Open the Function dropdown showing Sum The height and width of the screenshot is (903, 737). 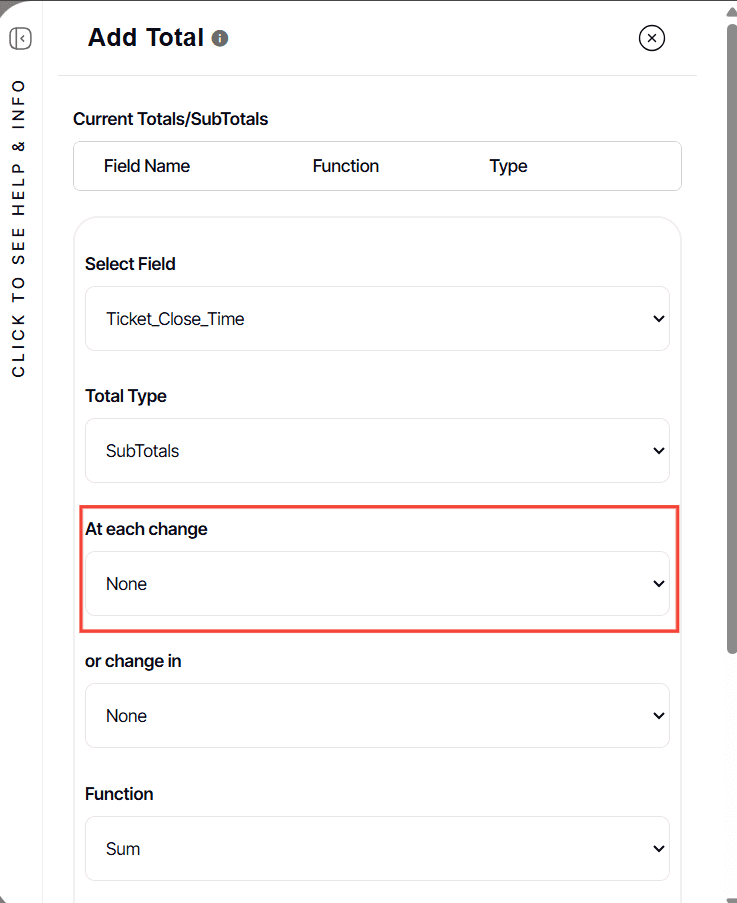377,848
